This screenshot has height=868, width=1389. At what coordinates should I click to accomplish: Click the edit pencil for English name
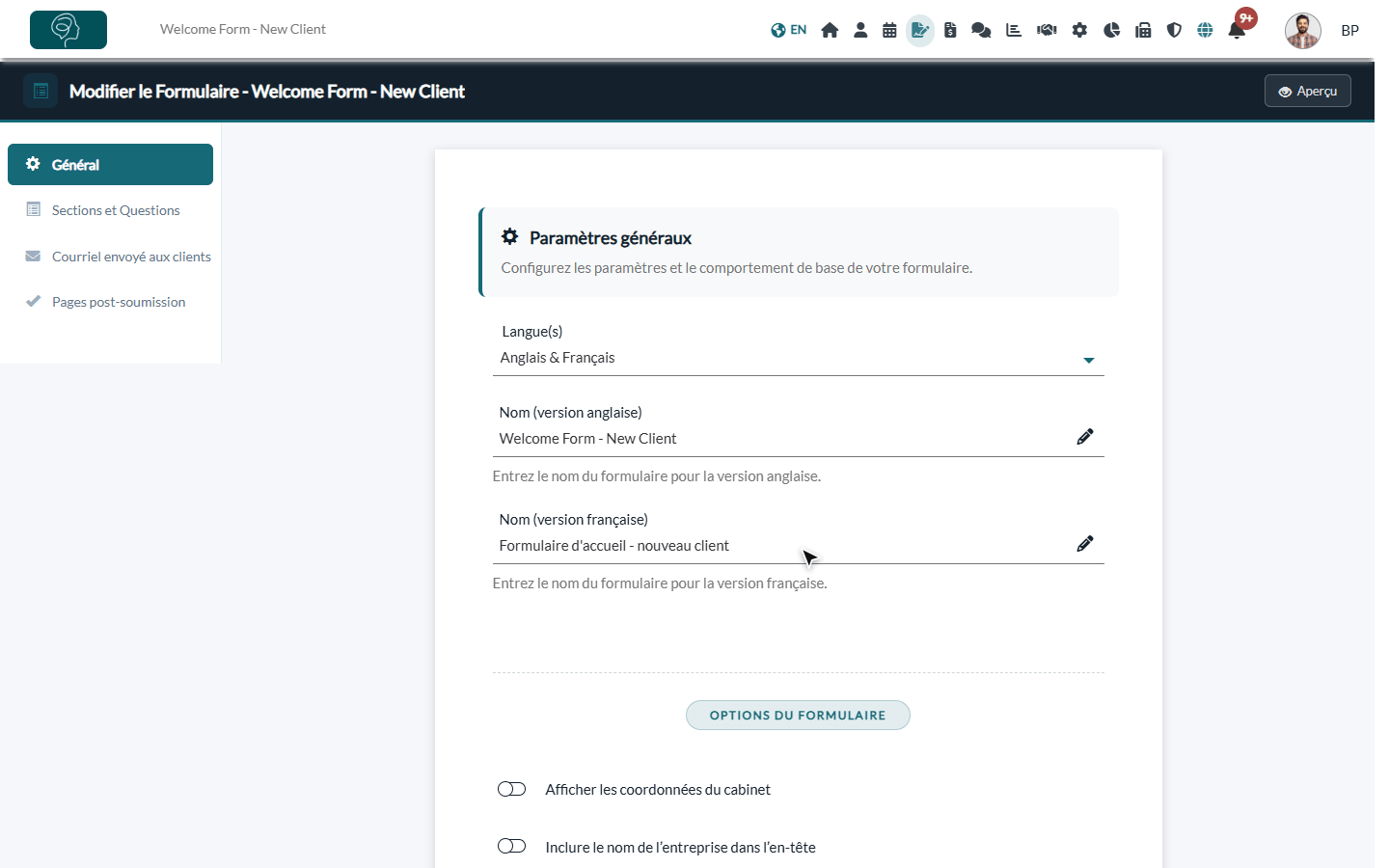click(x=1085, y=437)
